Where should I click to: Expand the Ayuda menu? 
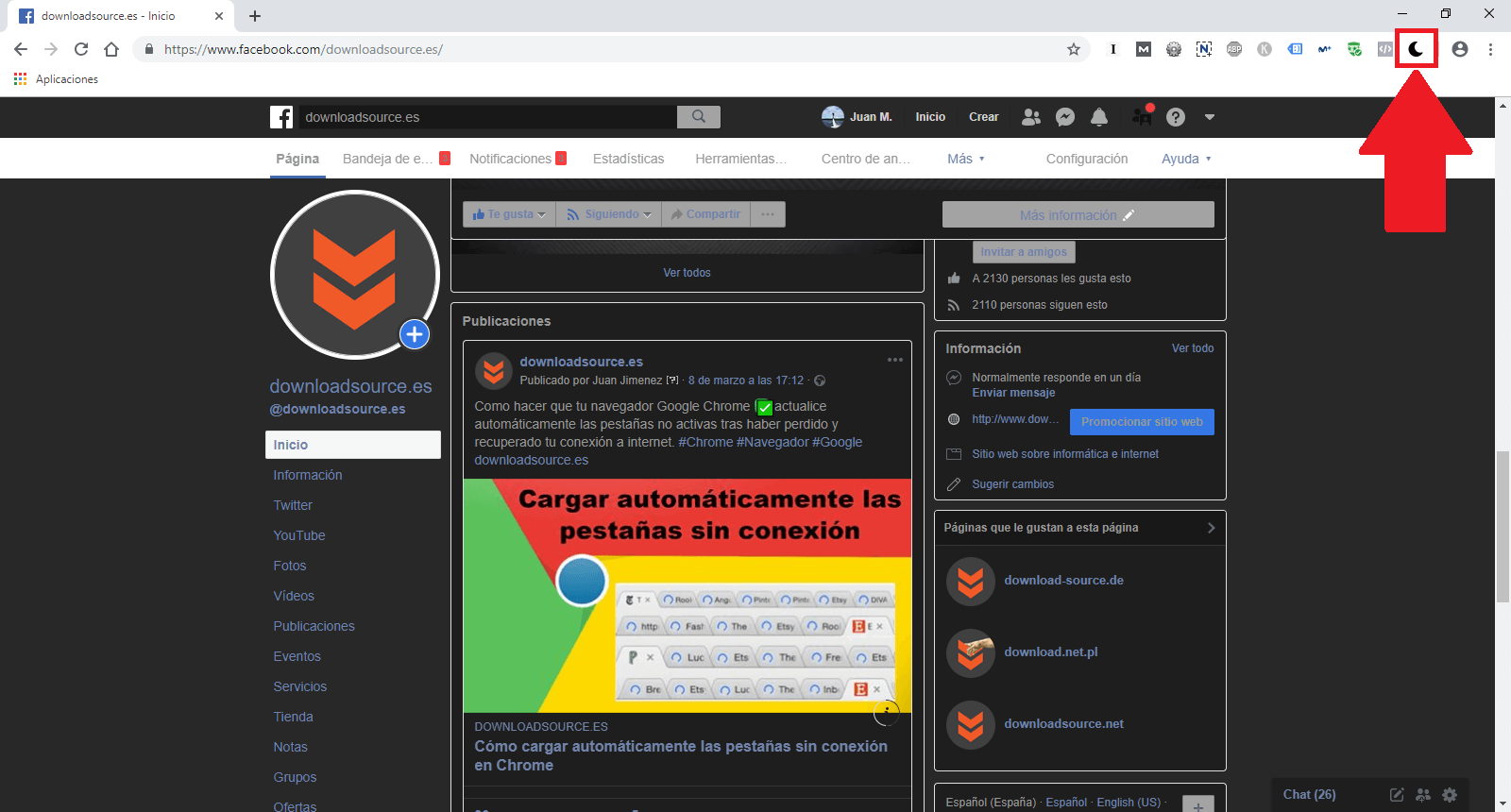click(1186, 159)
